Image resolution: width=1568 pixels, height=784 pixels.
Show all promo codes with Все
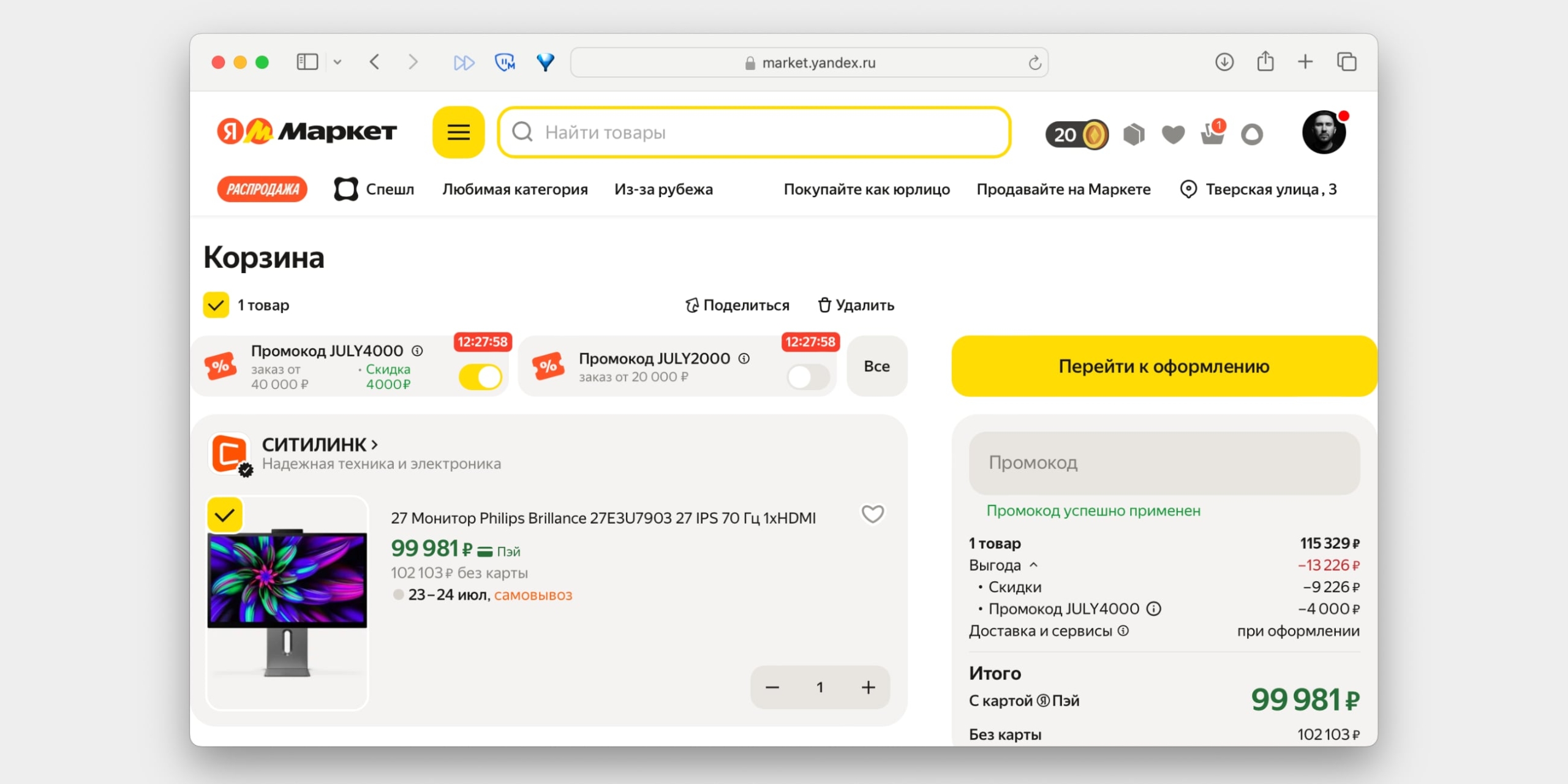[877, 366]
